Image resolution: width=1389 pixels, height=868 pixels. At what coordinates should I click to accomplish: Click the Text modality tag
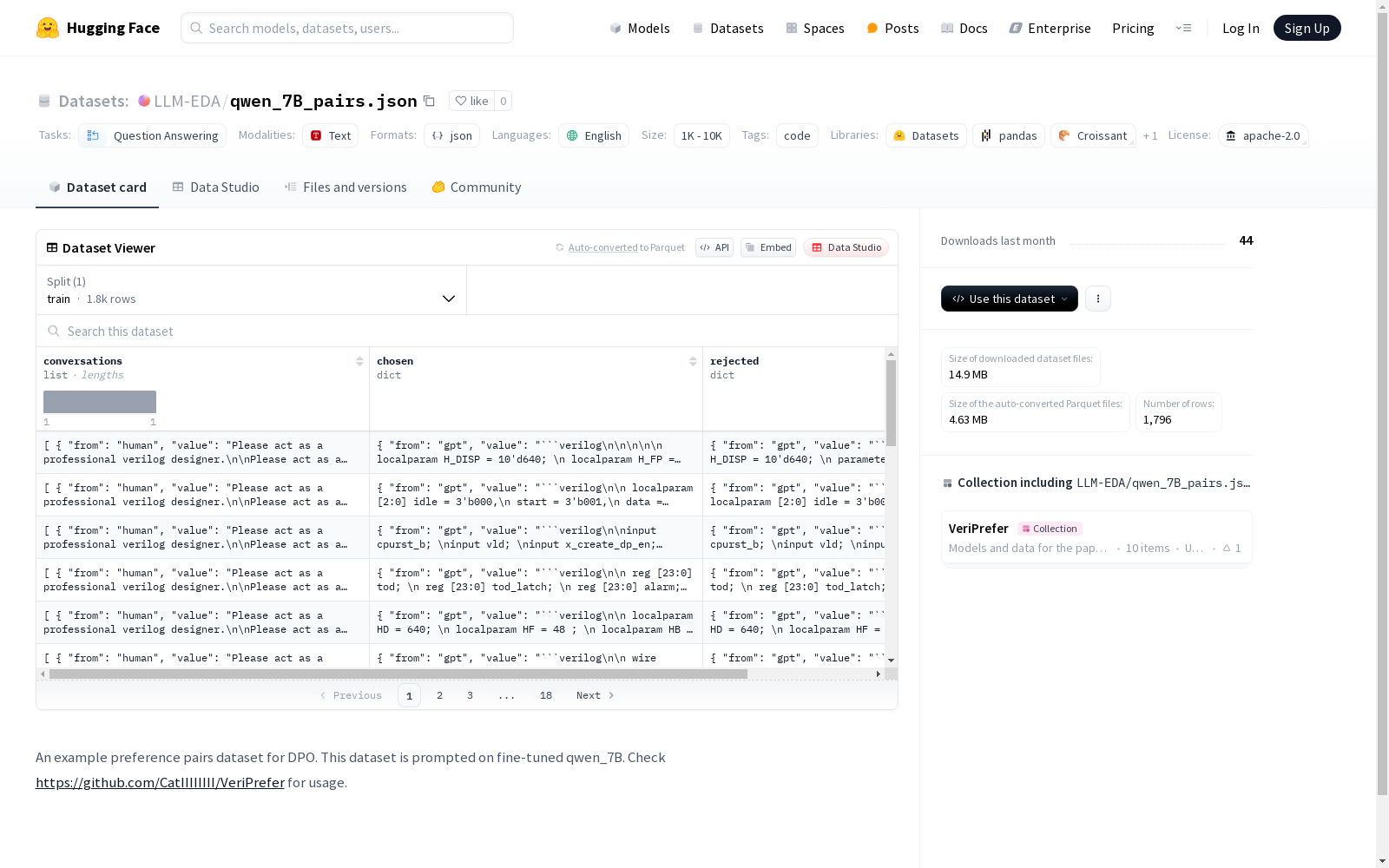[330, 135]
